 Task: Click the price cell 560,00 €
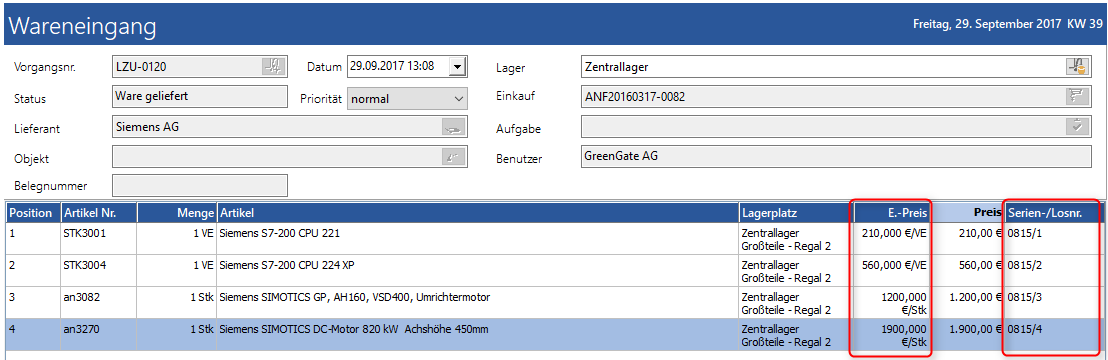[968, 270]
